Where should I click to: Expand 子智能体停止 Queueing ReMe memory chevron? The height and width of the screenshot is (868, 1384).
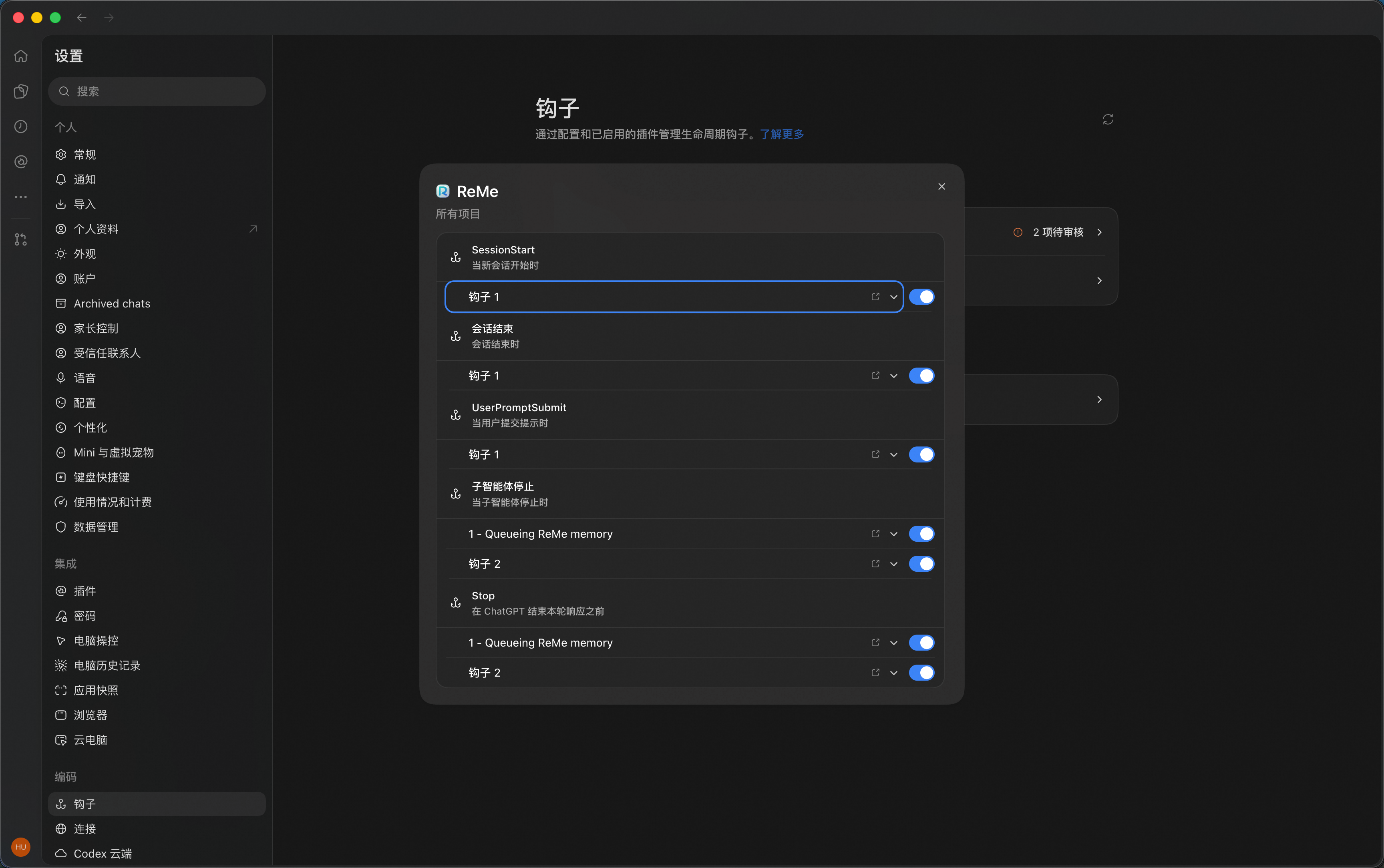pyautogui.click(x=894, y=534)
